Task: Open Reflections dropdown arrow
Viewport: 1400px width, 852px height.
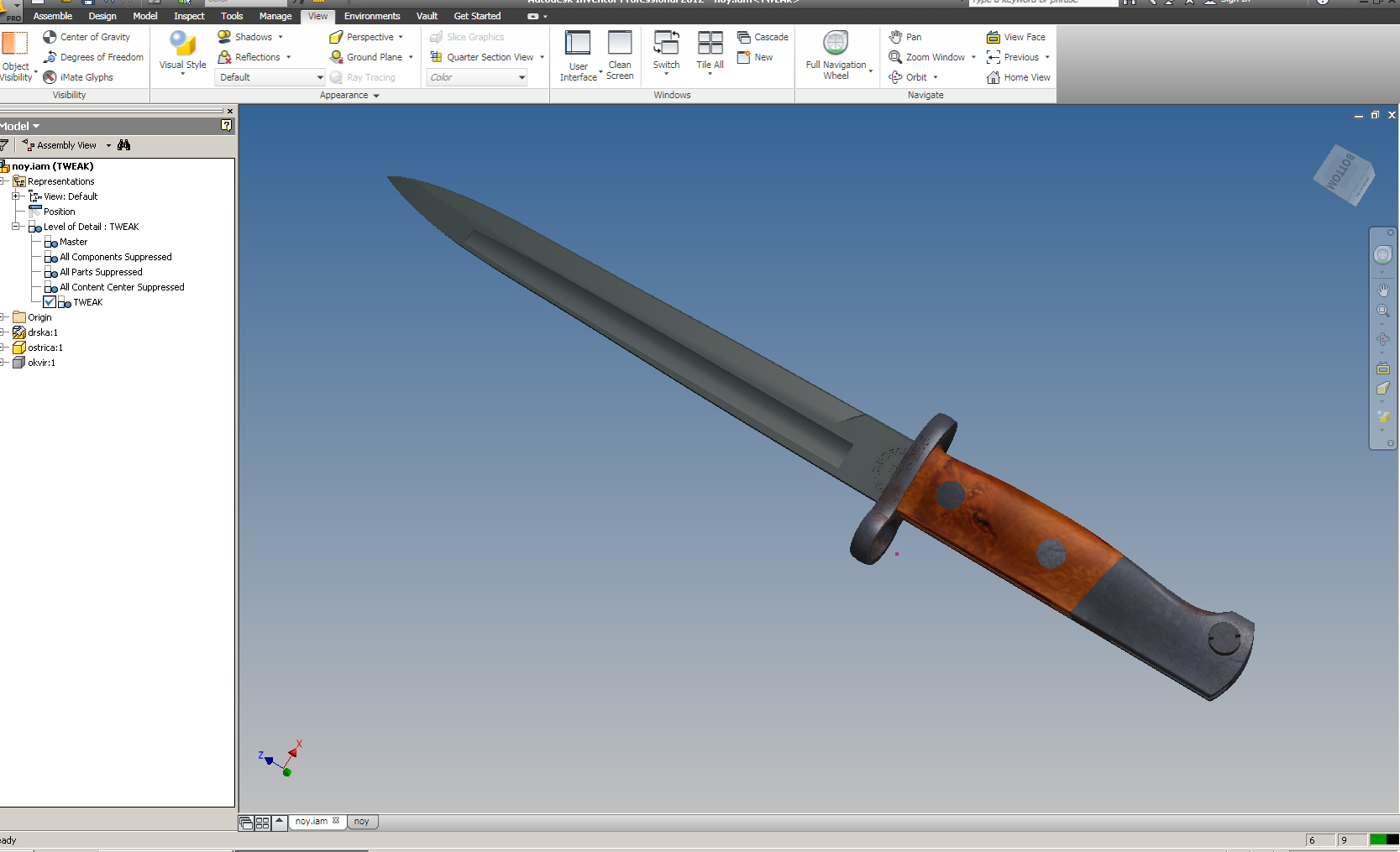Action: (x=288, y=57)
